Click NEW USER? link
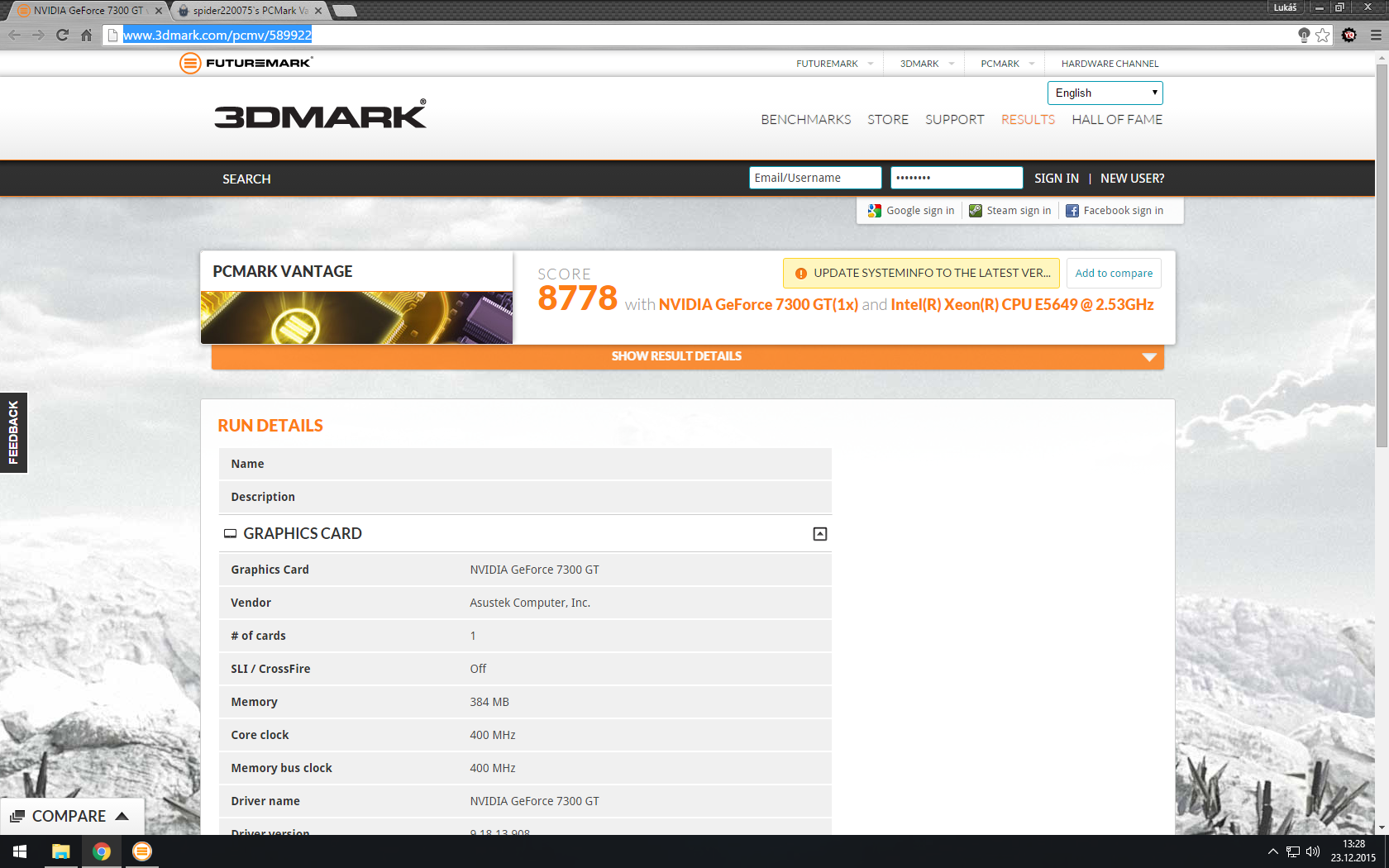The image size is (1389, 868). click(x=1132, y=179)
